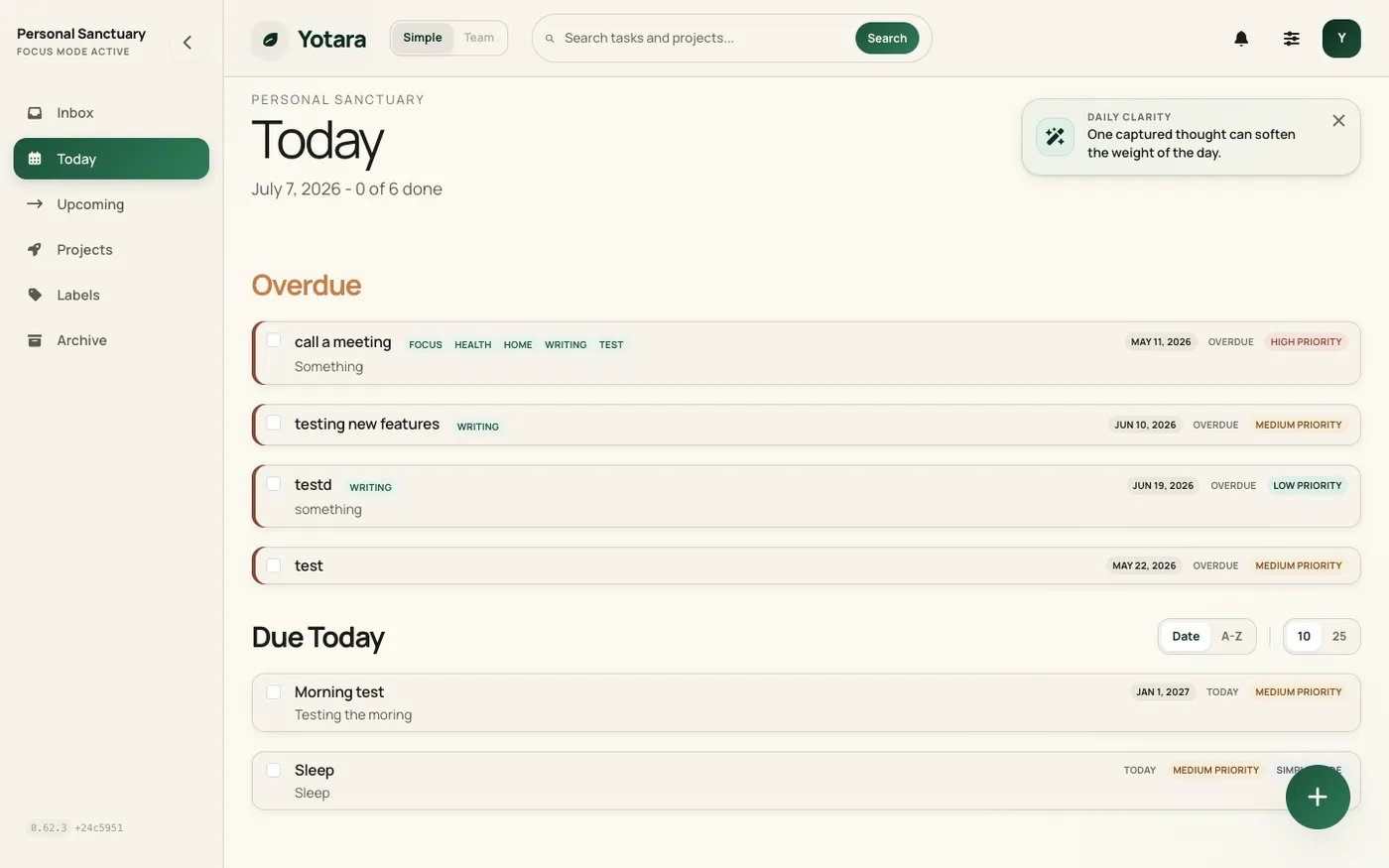Open the 'call a meeting' task title

(343, 342)
